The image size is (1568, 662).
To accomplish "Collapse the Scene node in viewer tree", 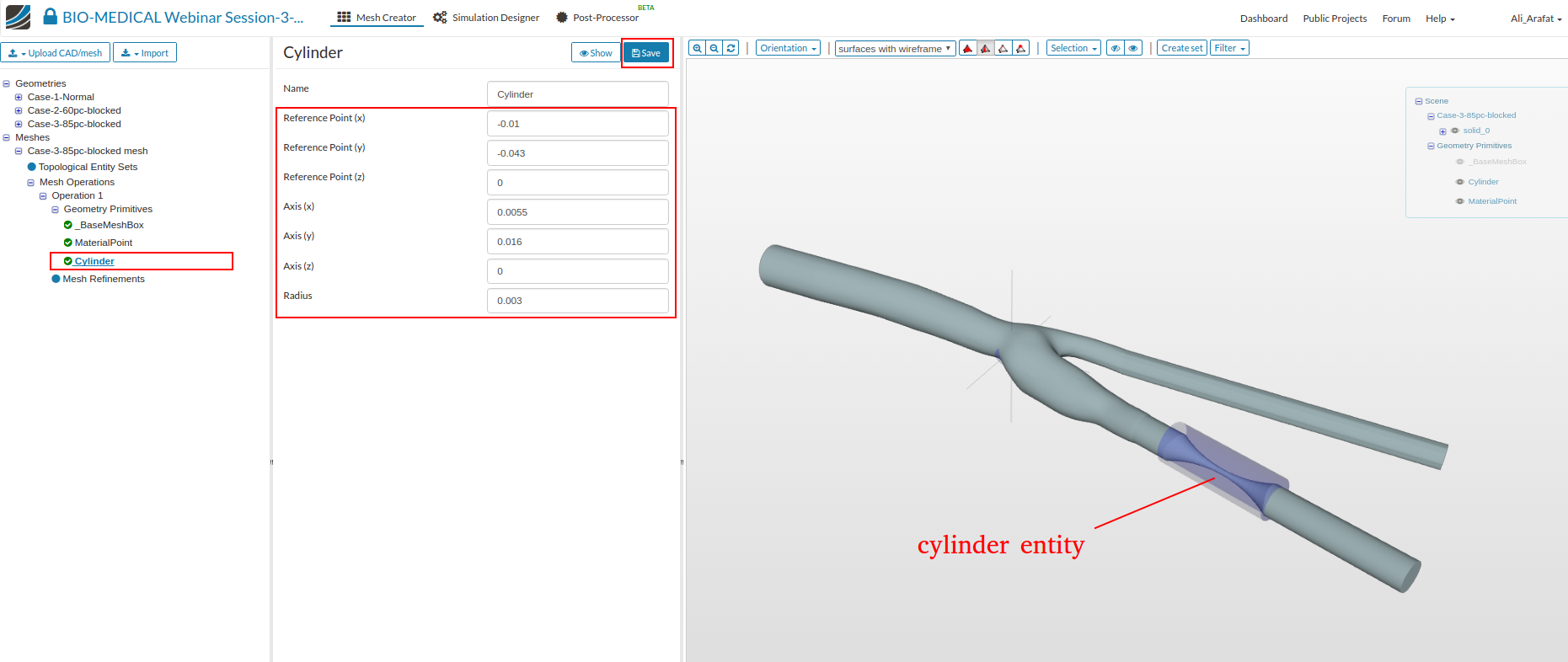I will tap(1419, 101).
